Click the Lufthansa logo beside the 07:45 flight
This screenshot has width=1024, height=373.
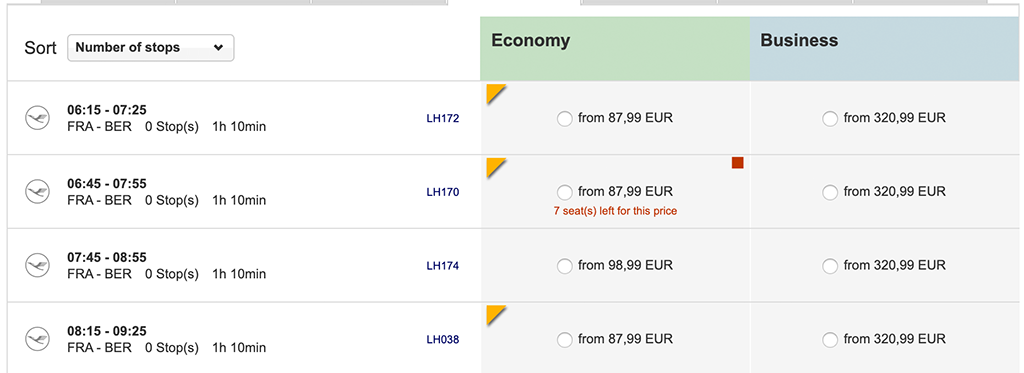(37, 266)
